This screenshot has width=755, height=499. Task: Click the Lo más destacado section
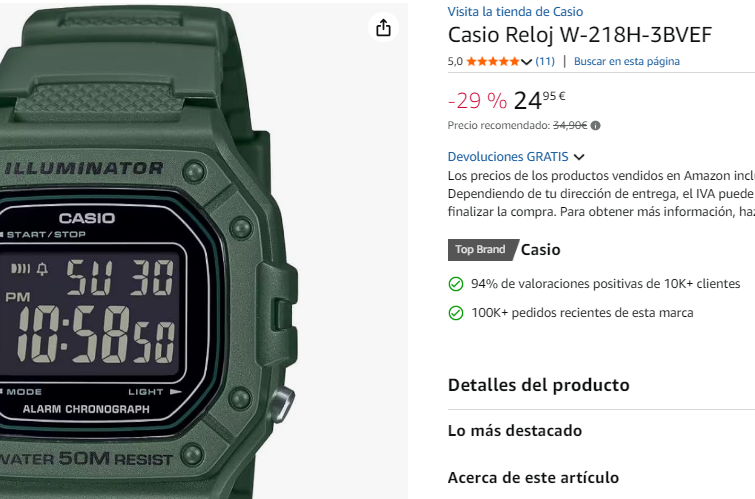click(x=515, y=430)
